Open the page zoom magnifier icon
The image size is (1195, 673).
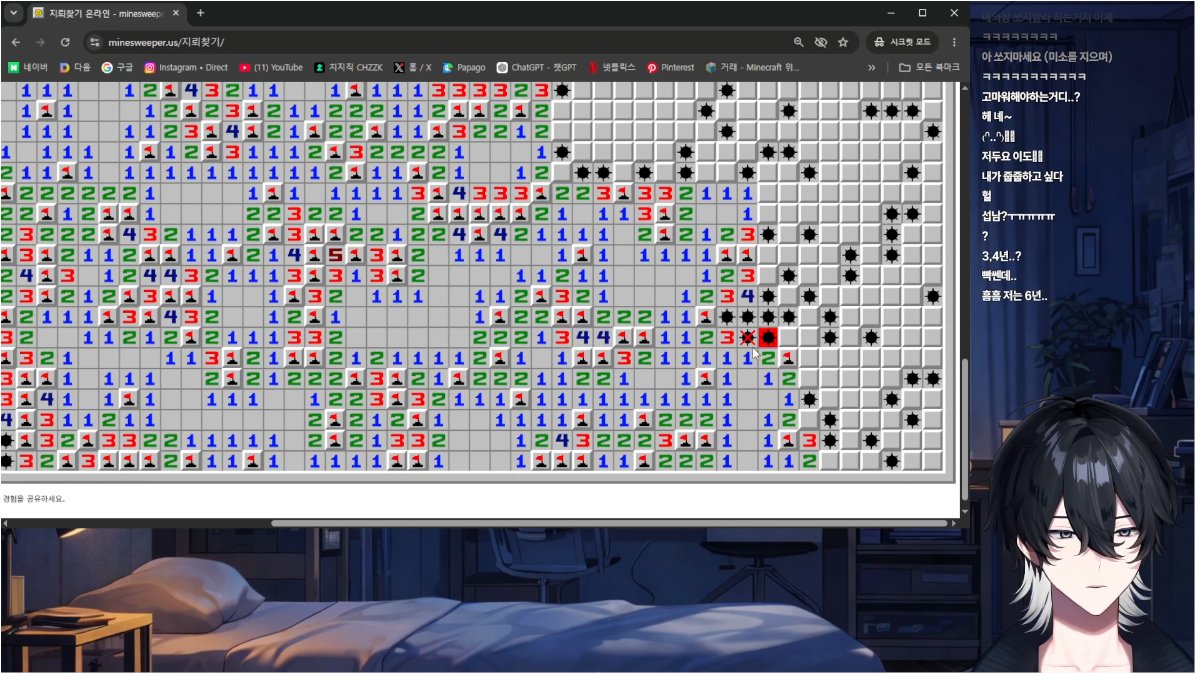click(798, 42)
